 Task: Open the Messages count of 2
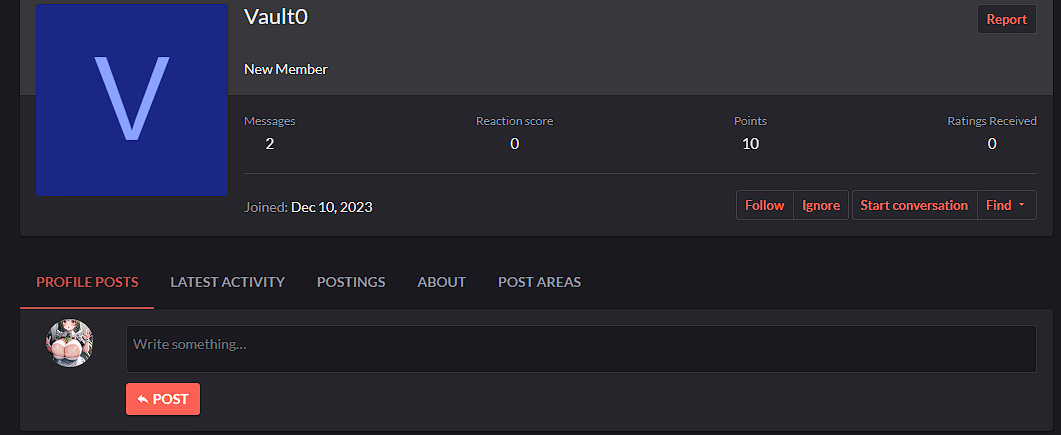(x=269, y=143)
